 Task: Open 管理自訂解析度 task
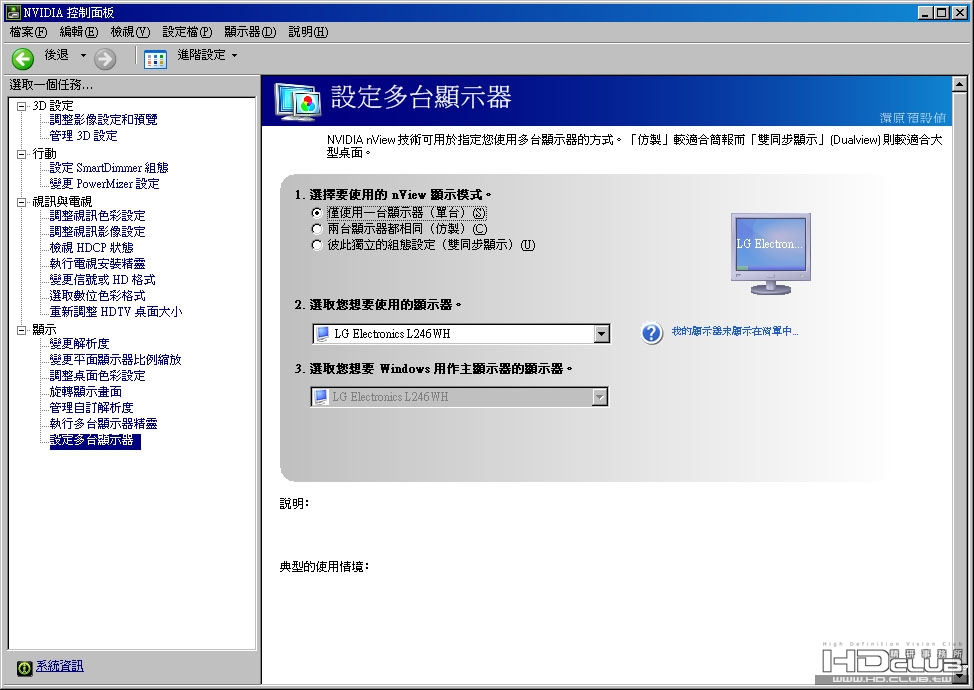[92, 408]
